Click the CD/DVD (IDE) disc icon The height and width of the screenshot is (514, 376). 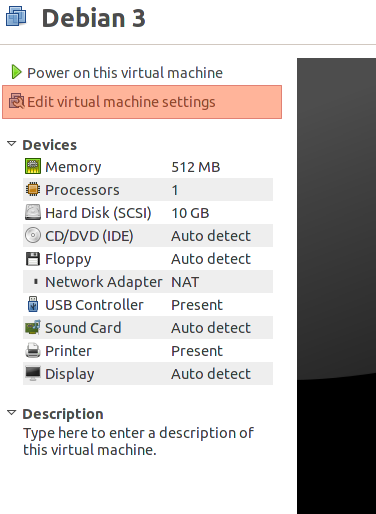click(33, 235)
